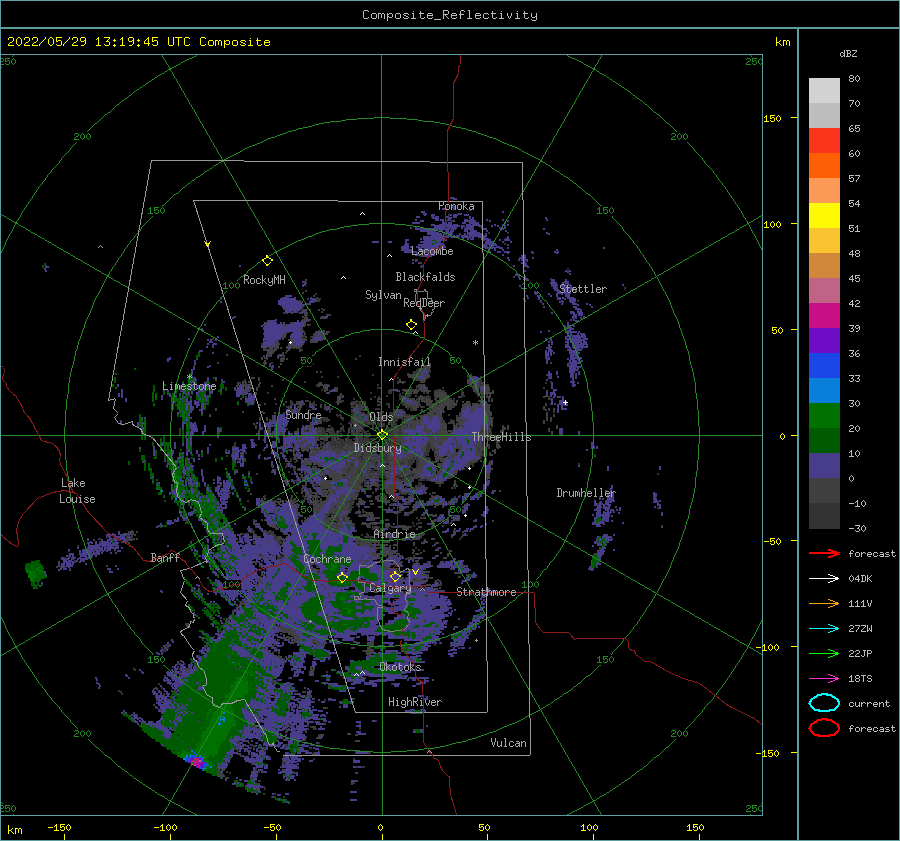This screenshot has height=841, width=900.
Task: Click the yellow diamond marker under Cochrane
Action: (x=343, y=577)
